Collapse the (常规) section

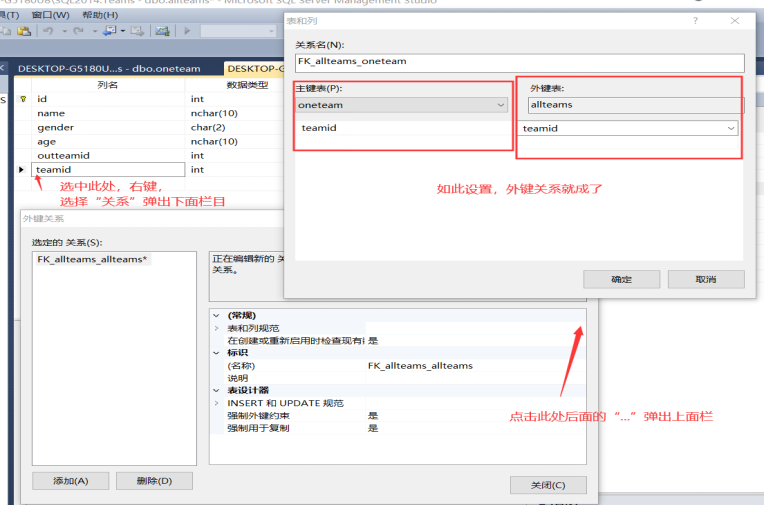[217, 316]
